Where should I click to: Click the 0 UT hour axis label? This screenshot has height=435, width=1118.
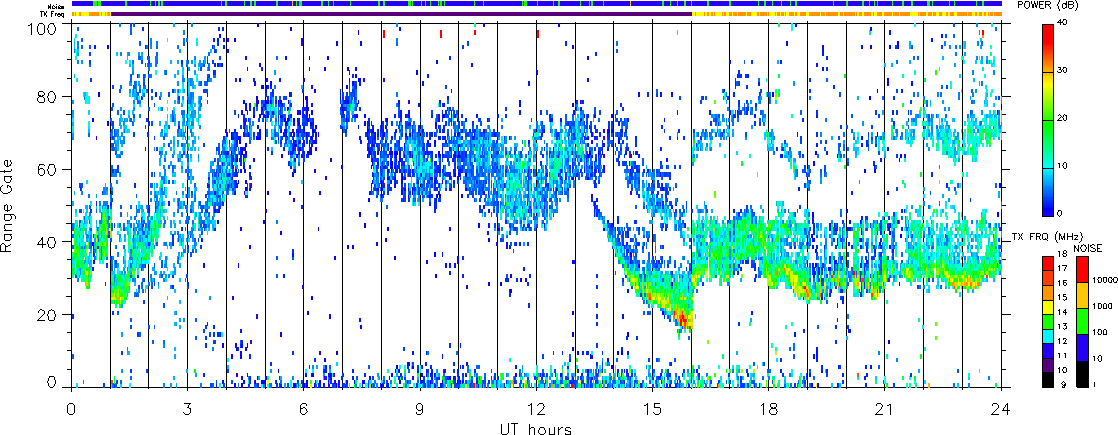pyautogui.click(x=71, y=409)
